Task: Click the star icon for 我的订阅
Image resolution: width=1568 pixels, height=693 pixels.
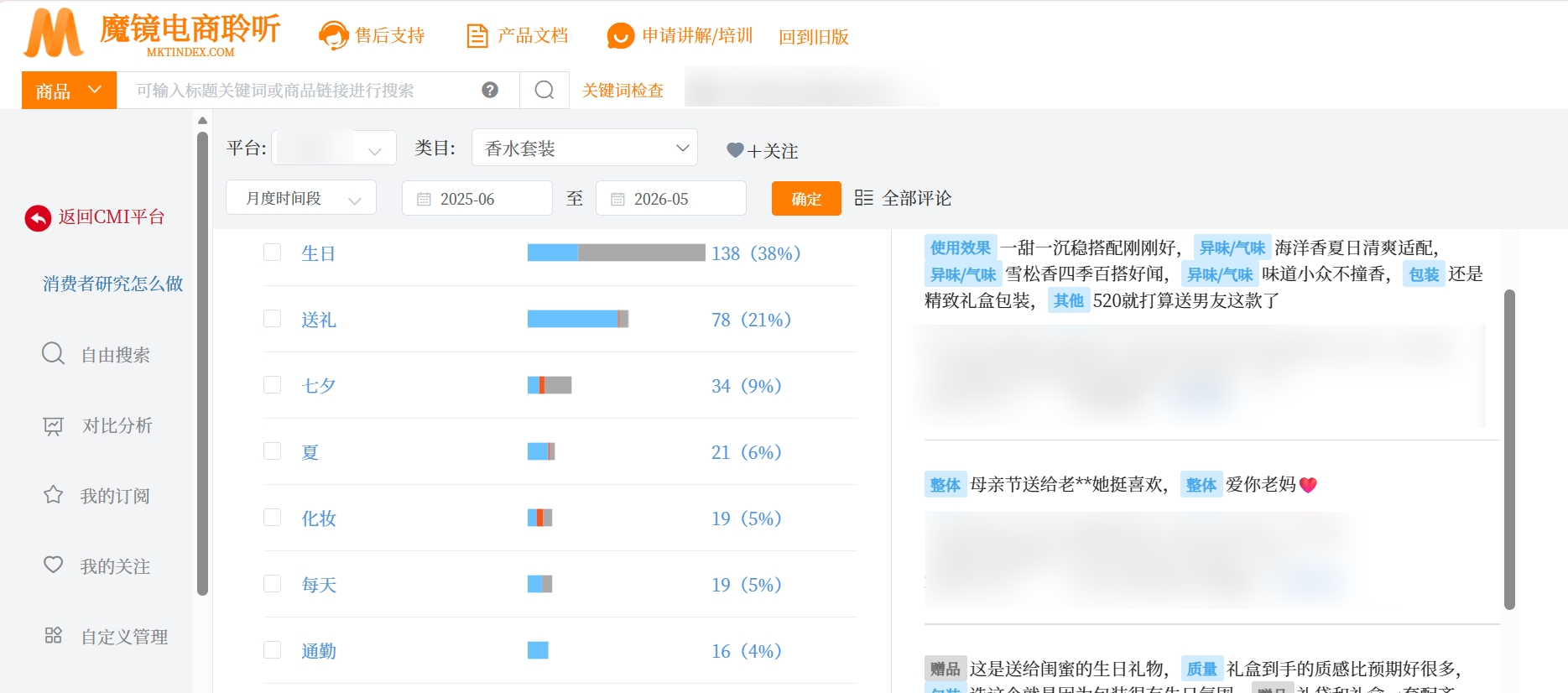Action: [x=53, y=495]
